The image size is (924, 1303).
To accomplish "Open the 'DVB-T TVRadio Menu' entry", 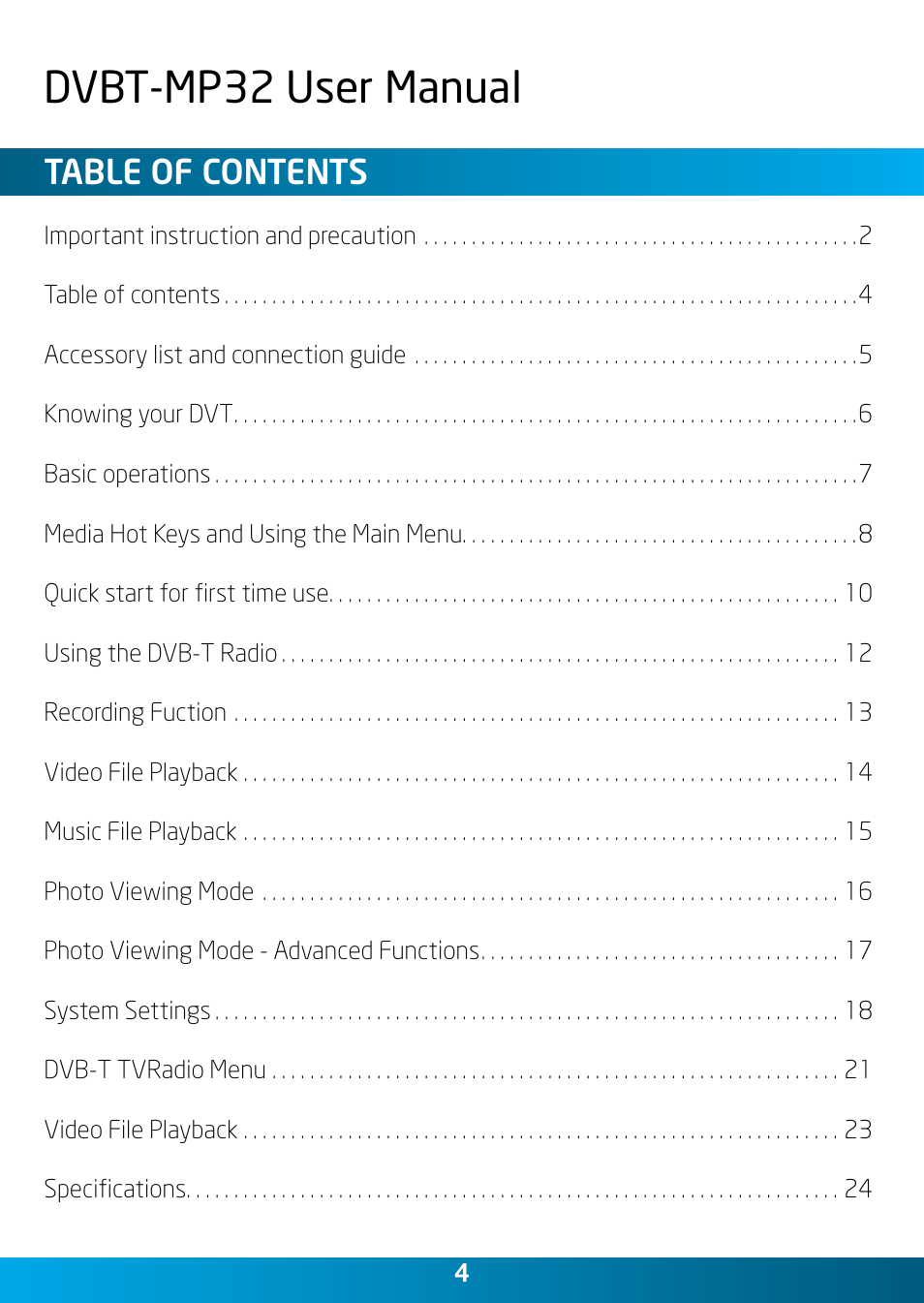I will pos(458,1070).
